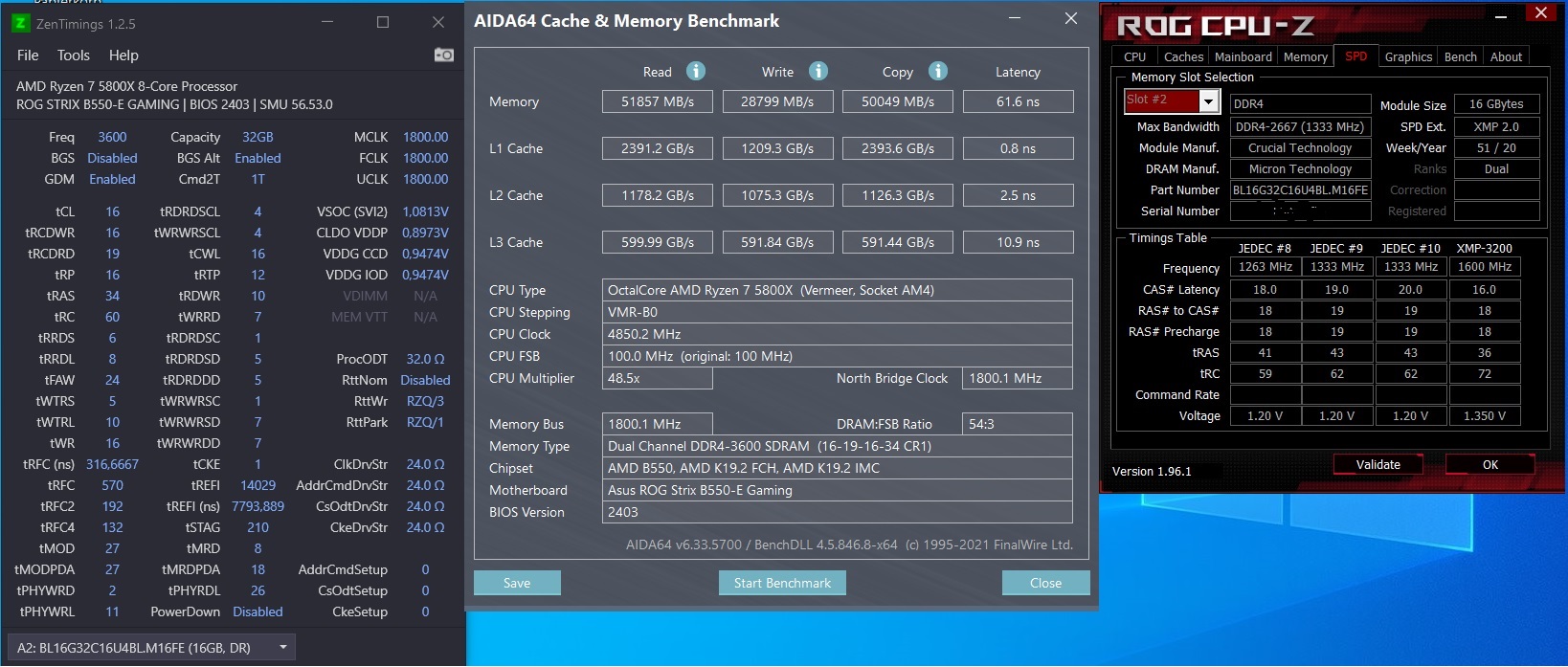Maximize the ZenTimings window
This screenshot has height=667, width=1568.
click(x=383, y=23)
